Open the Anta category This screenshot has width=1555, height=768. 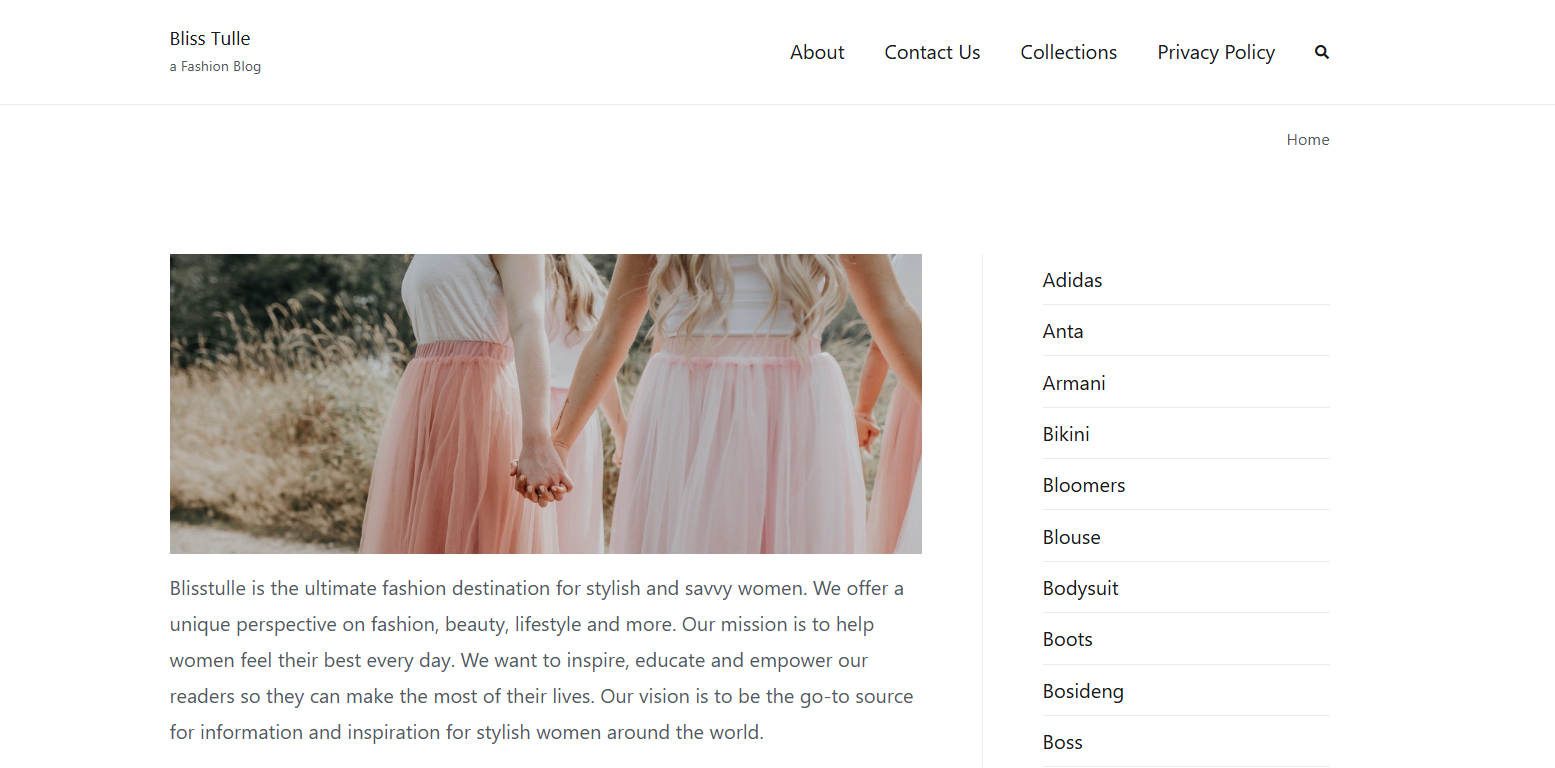coord(1062,331)
